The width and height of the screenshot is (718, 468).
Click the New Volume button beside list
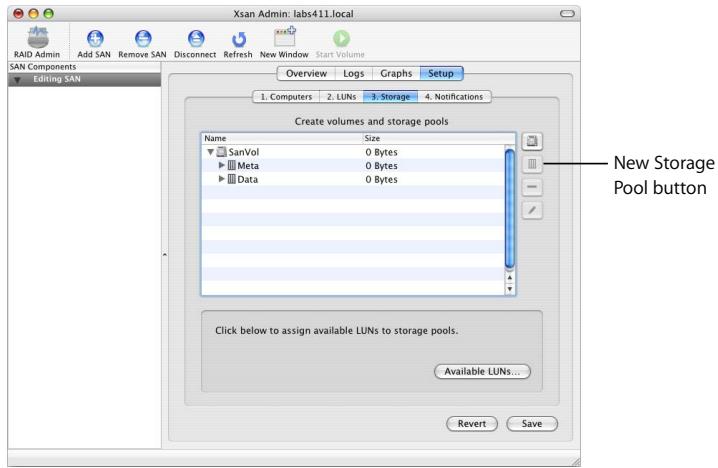click(x=532, y=141)
